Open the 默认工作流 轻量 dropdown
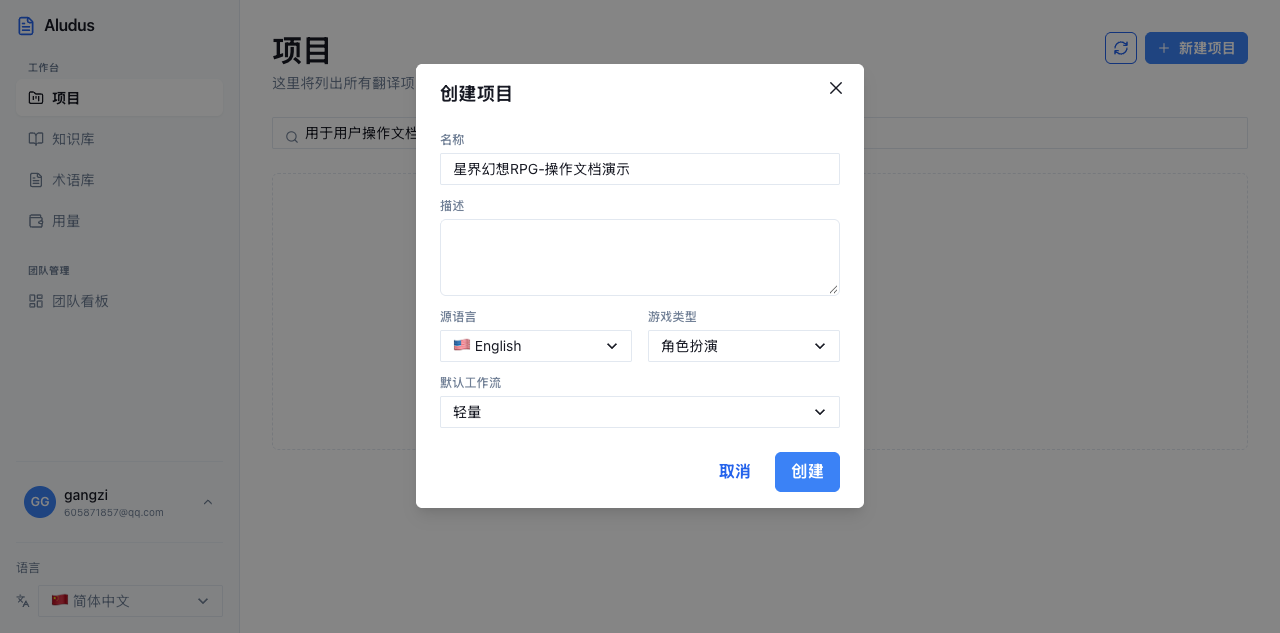The image size is (1280, 633). click(640, 412)
